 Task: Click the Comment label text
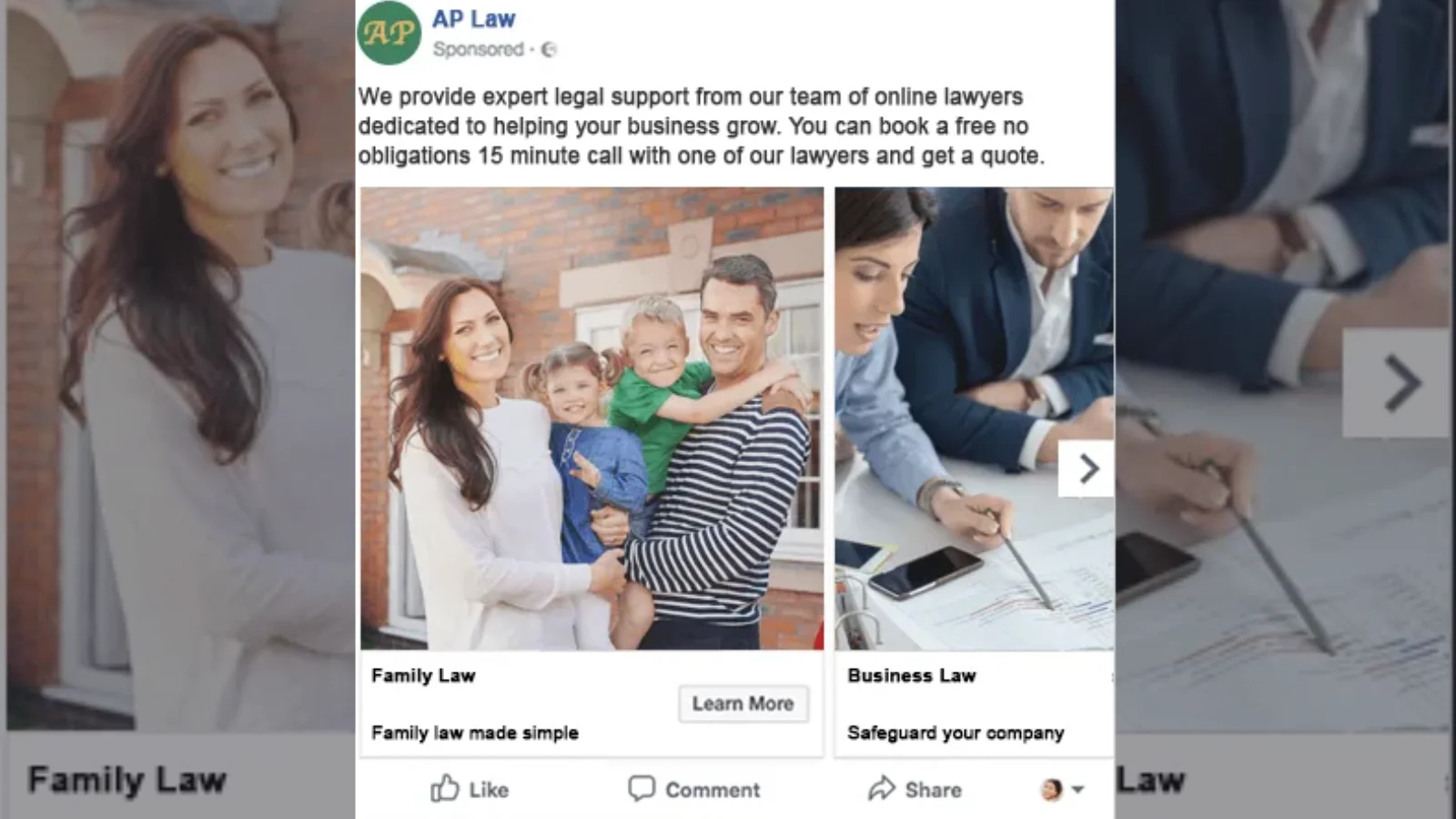coord(713,790)
